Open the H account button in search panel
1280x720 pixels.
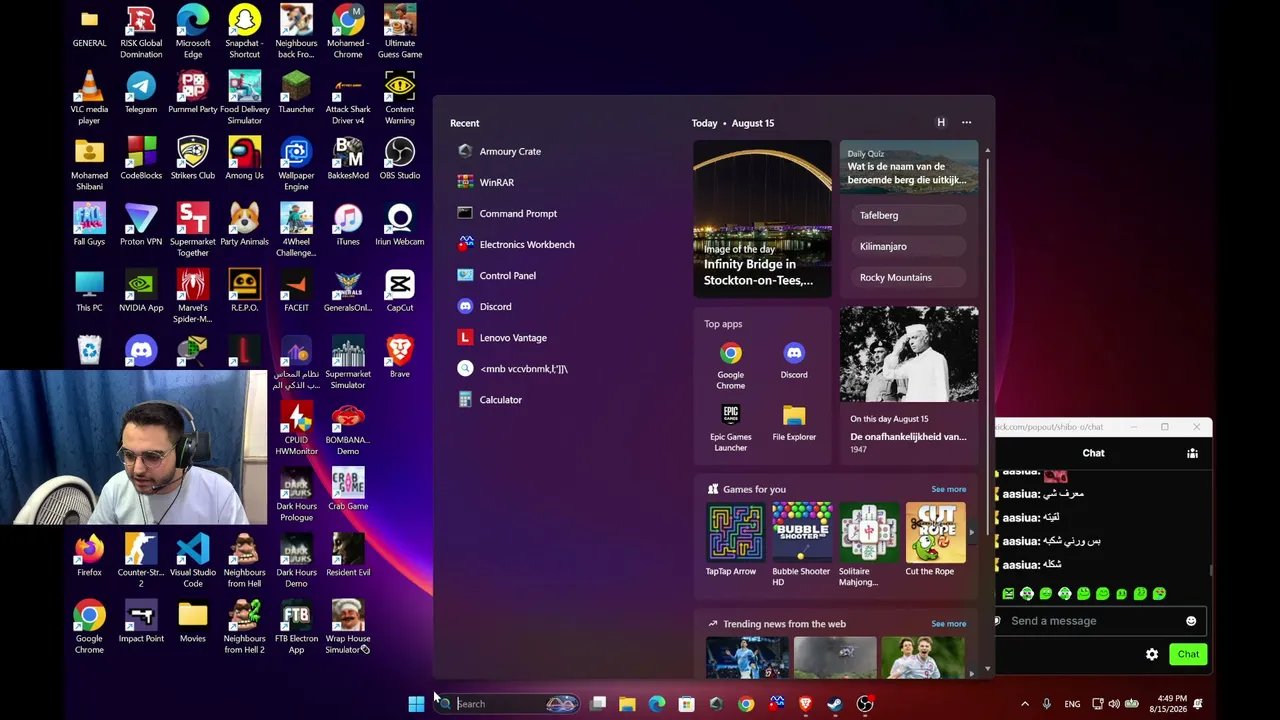pos(941,122)
